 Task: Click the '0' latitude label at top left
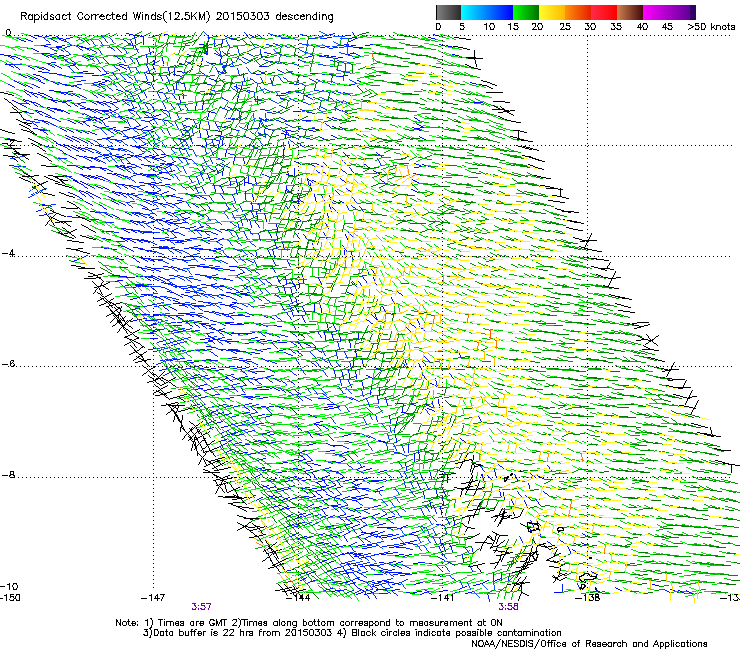(x=8, y=33)
